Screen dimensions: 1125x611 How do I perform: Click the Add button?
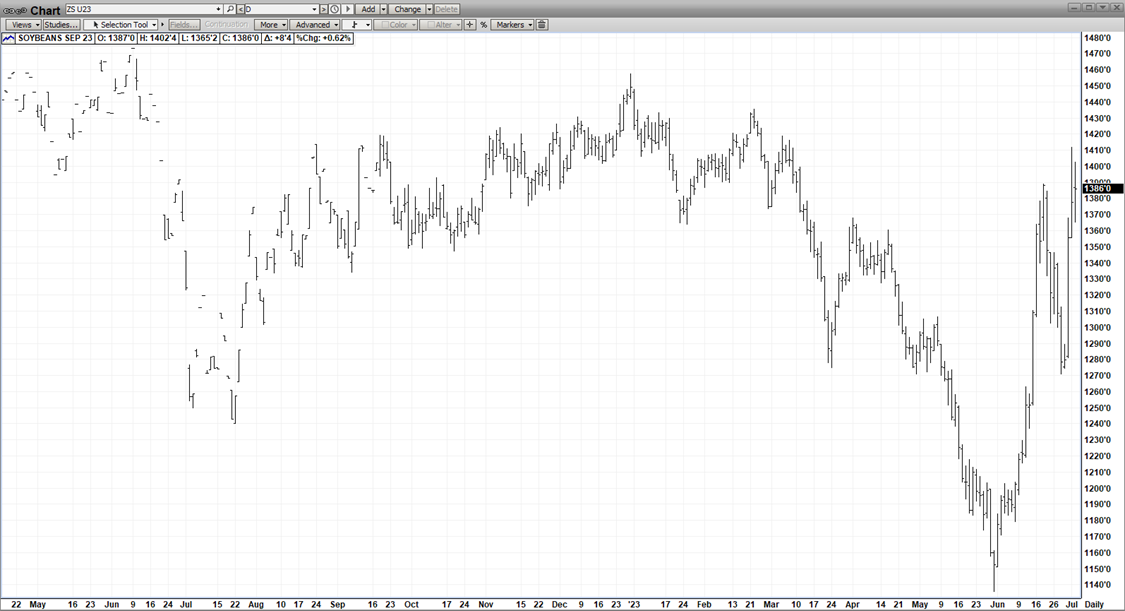pos(368,9)
